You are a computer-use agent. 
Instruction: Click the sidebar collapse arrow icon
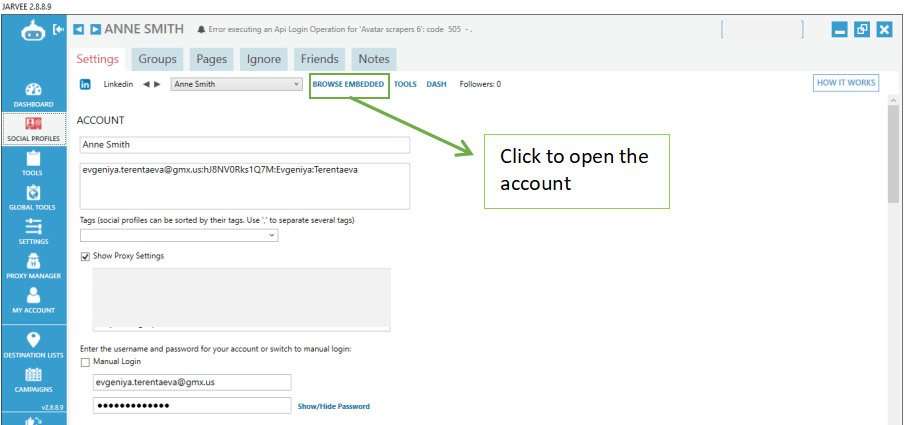coord(58,29)
